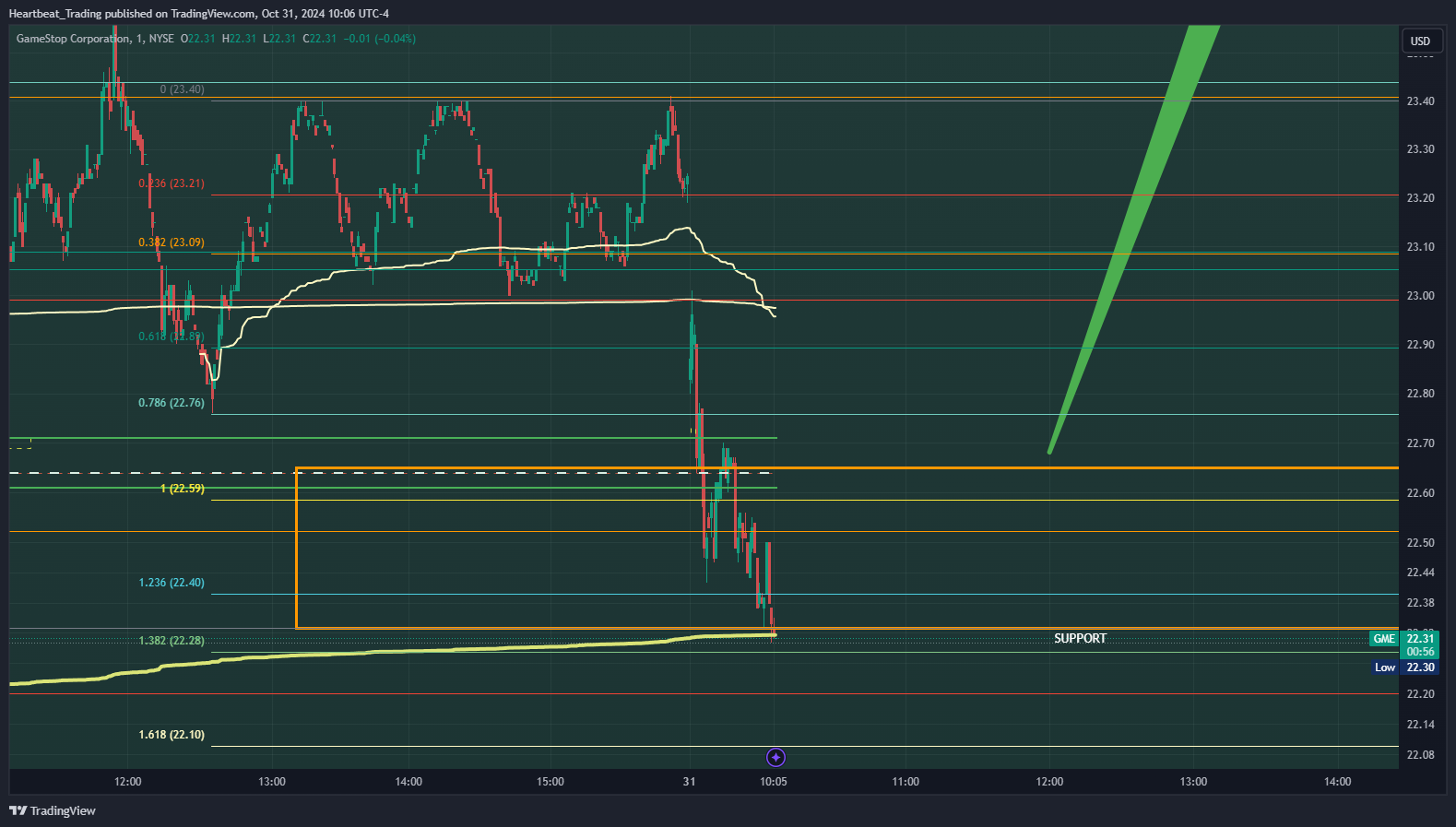
Task: Select the high value H22.31 in legend
Action: (x=239, y=39)
